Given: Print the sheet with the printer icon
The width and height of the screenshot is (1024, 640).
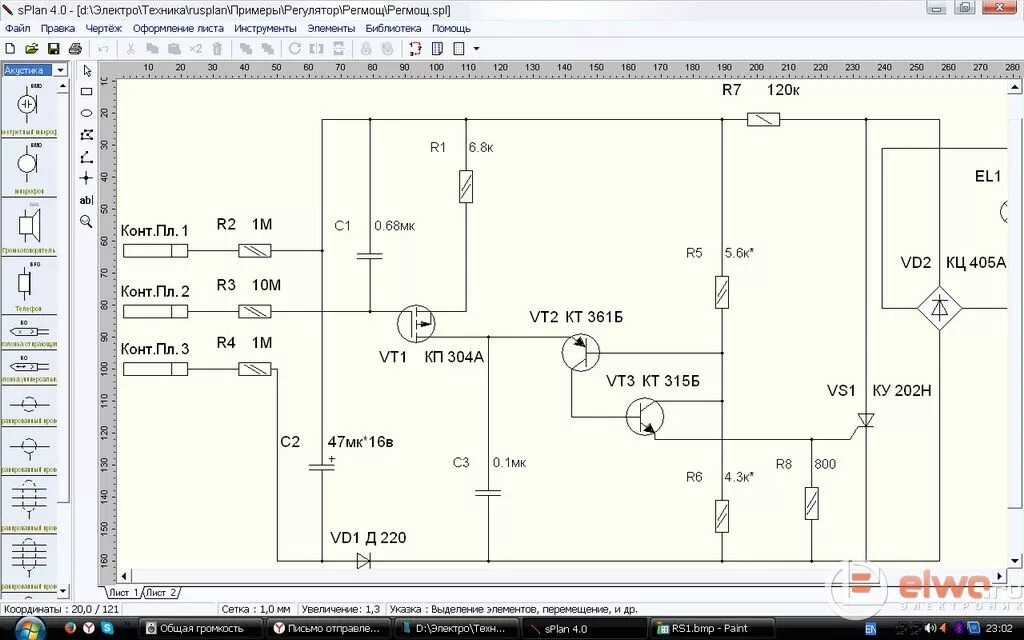Looking at the screenshot, I should (75, 48).
